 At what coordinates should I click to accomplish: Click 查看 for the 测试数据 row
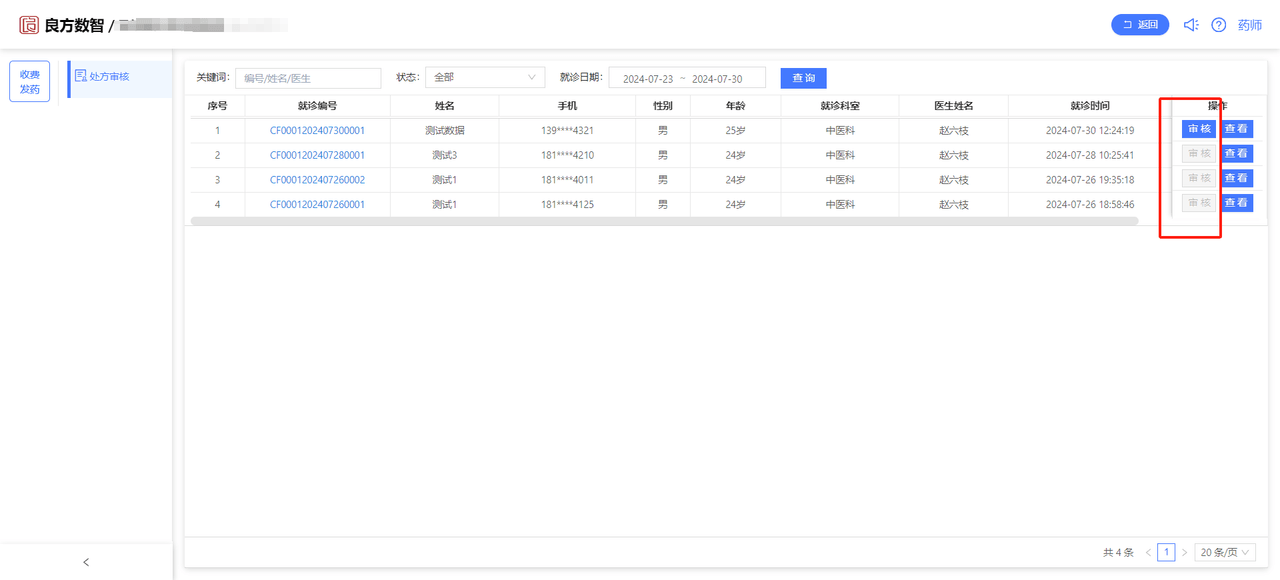[x=1236, y=129]
